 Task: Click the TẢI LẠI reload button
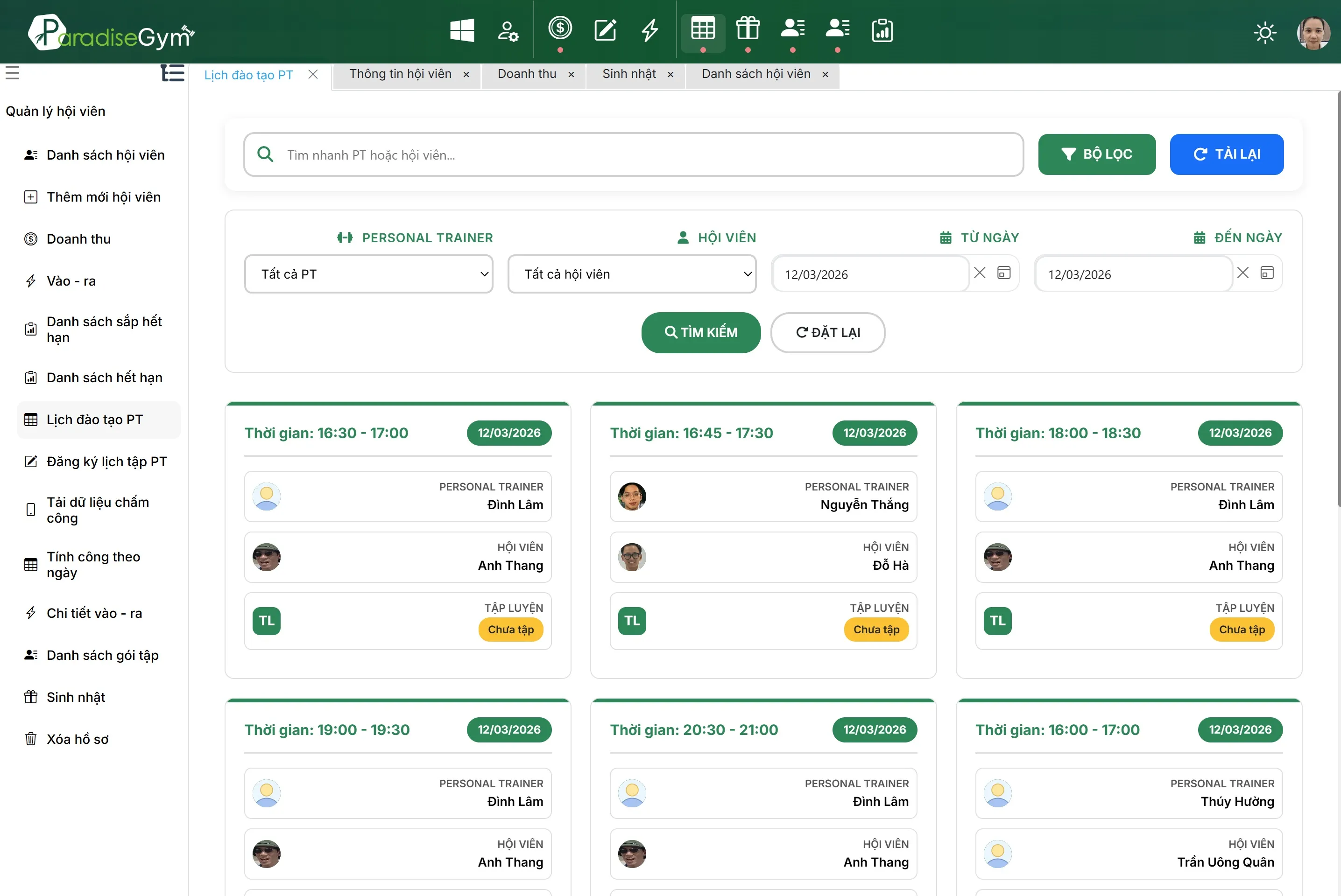pyautogui.click(x=1226, y=154)
